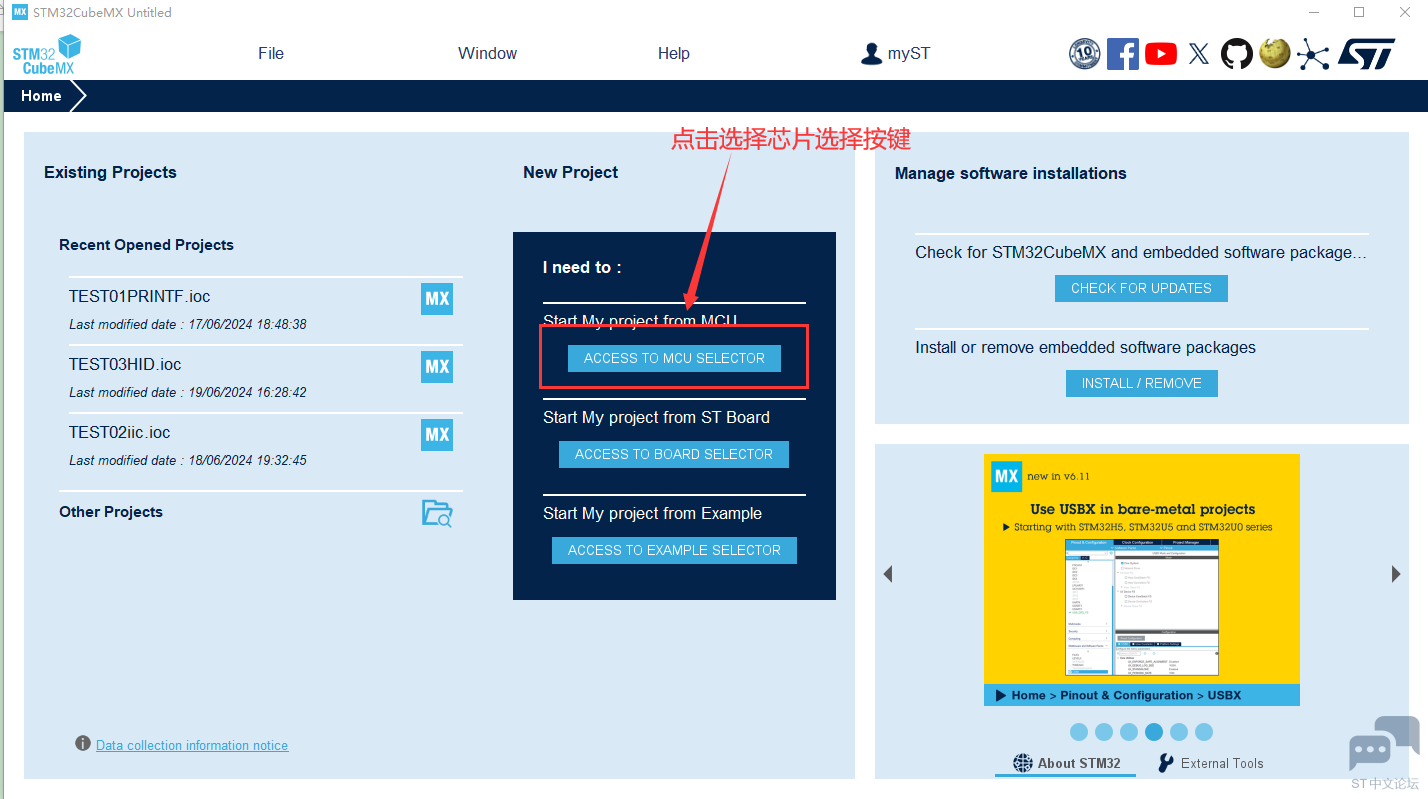Open the wiki globe icon

(x=1275, y=53)
